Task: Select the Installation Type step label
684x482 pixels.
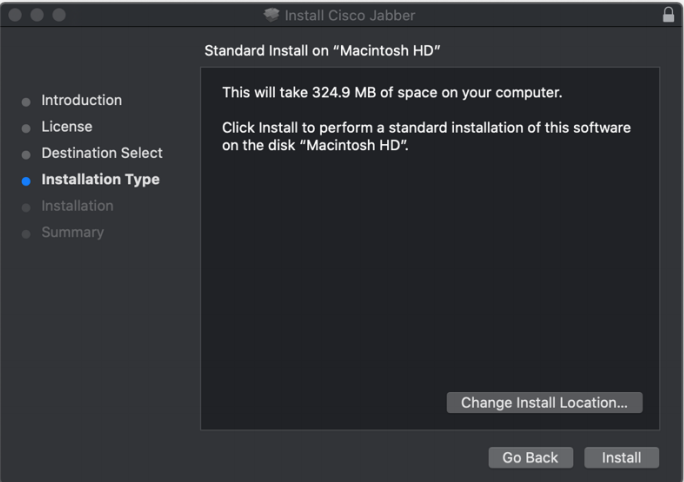Action: (x=100, y=180)
